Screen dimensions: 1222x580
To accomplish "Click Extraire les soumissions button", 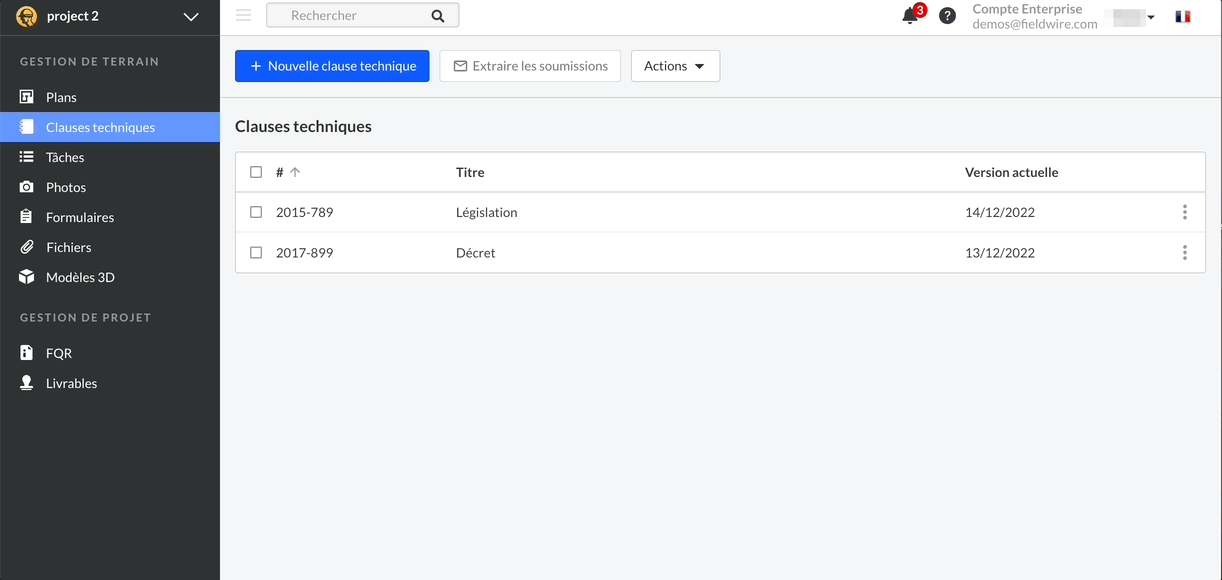I will tap(530, 66).
